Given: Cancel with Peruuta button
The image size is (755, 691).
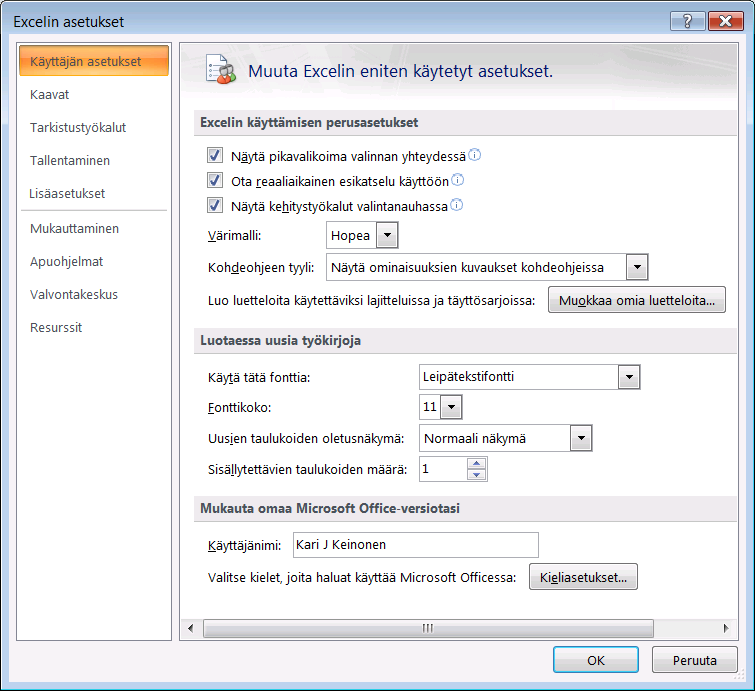Looking at the screenshot, I should 694,660.
